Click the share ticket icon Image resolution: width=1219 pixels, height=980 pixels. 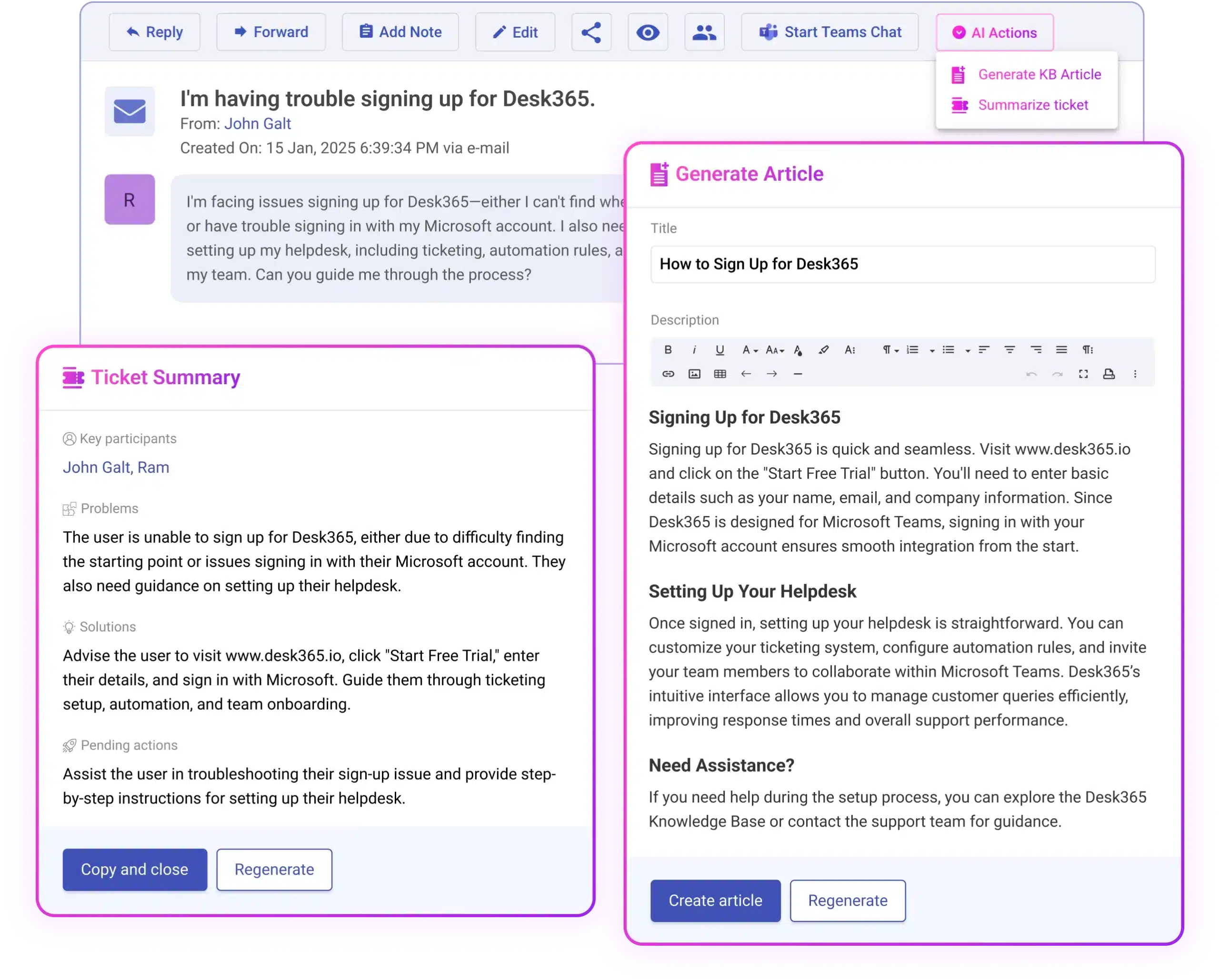pyautogui.click(x=591, y=32)
